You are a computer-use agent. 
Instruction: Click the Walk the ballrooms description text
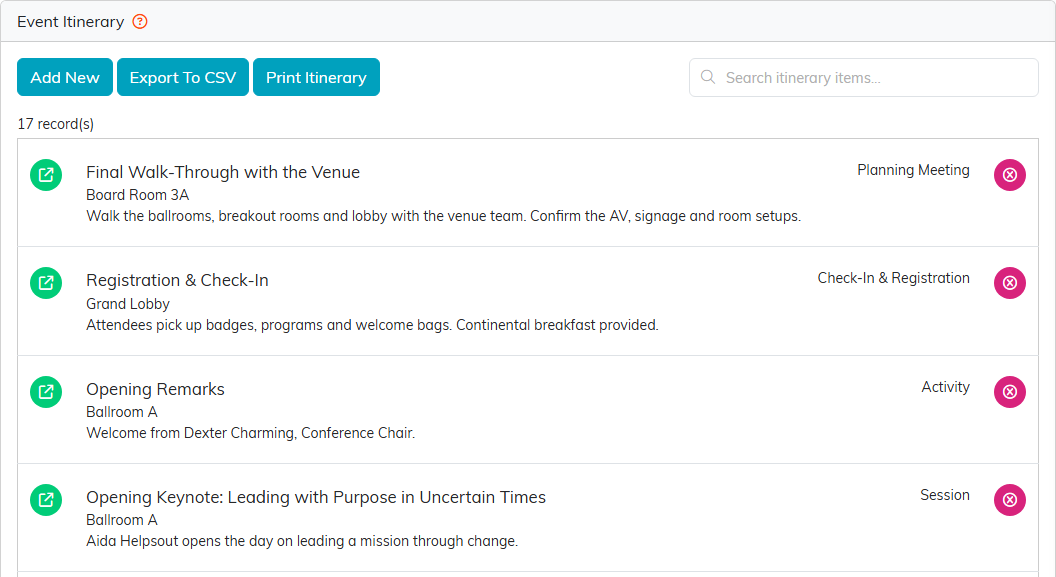coord(444,216)
